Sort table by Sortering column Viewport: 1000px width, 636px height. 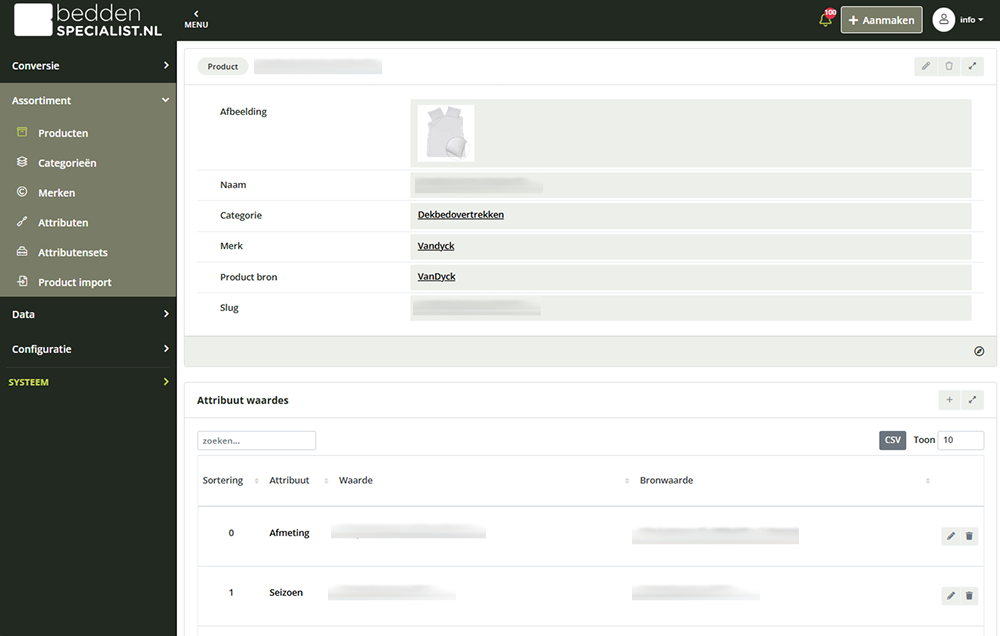[x=230, y=480]
